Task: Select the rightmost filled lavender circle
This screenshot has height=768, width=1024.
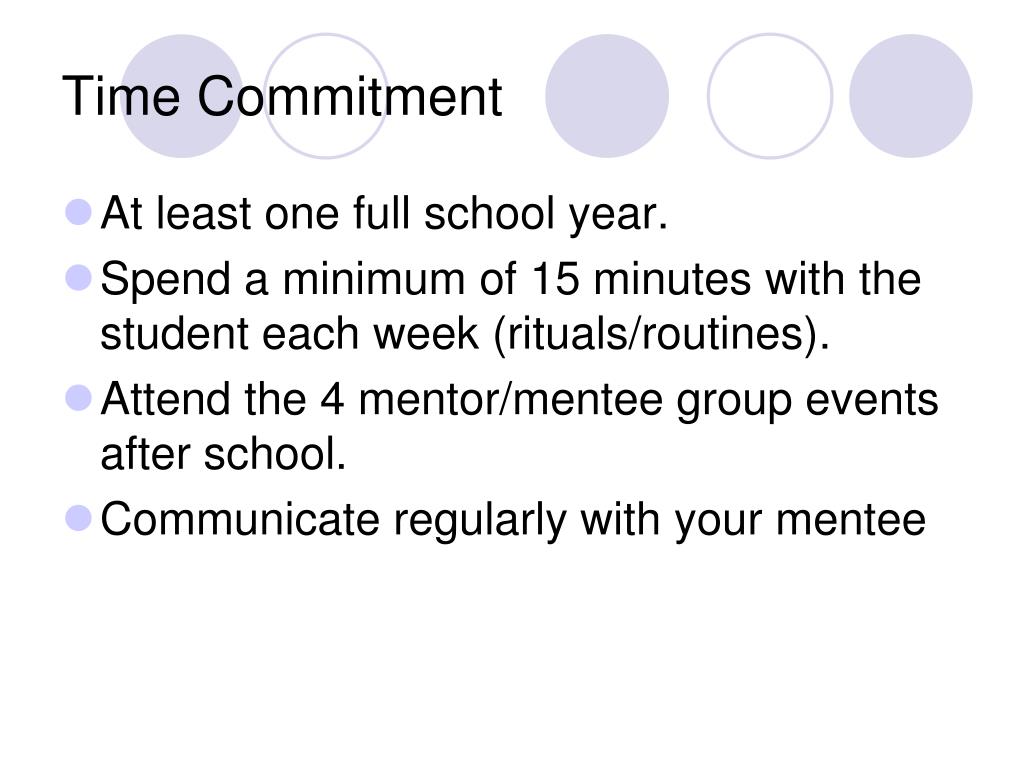Action: pyautogui.click(x=910, y=96)
